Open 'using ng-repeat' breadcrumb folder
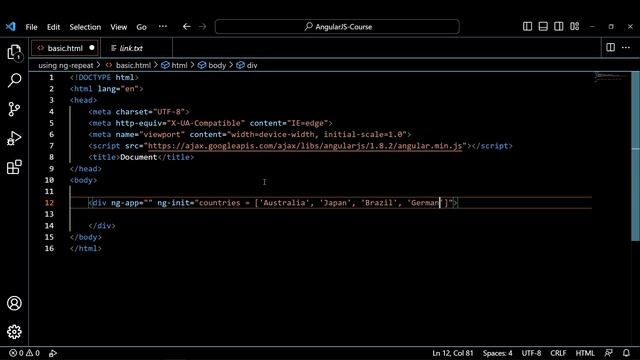 (66, 65)
